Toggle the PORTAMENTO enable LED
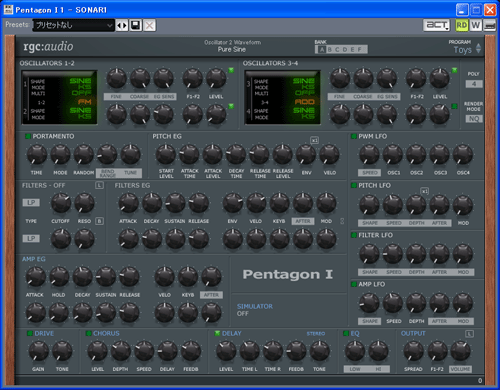 [x=28, y=136]
